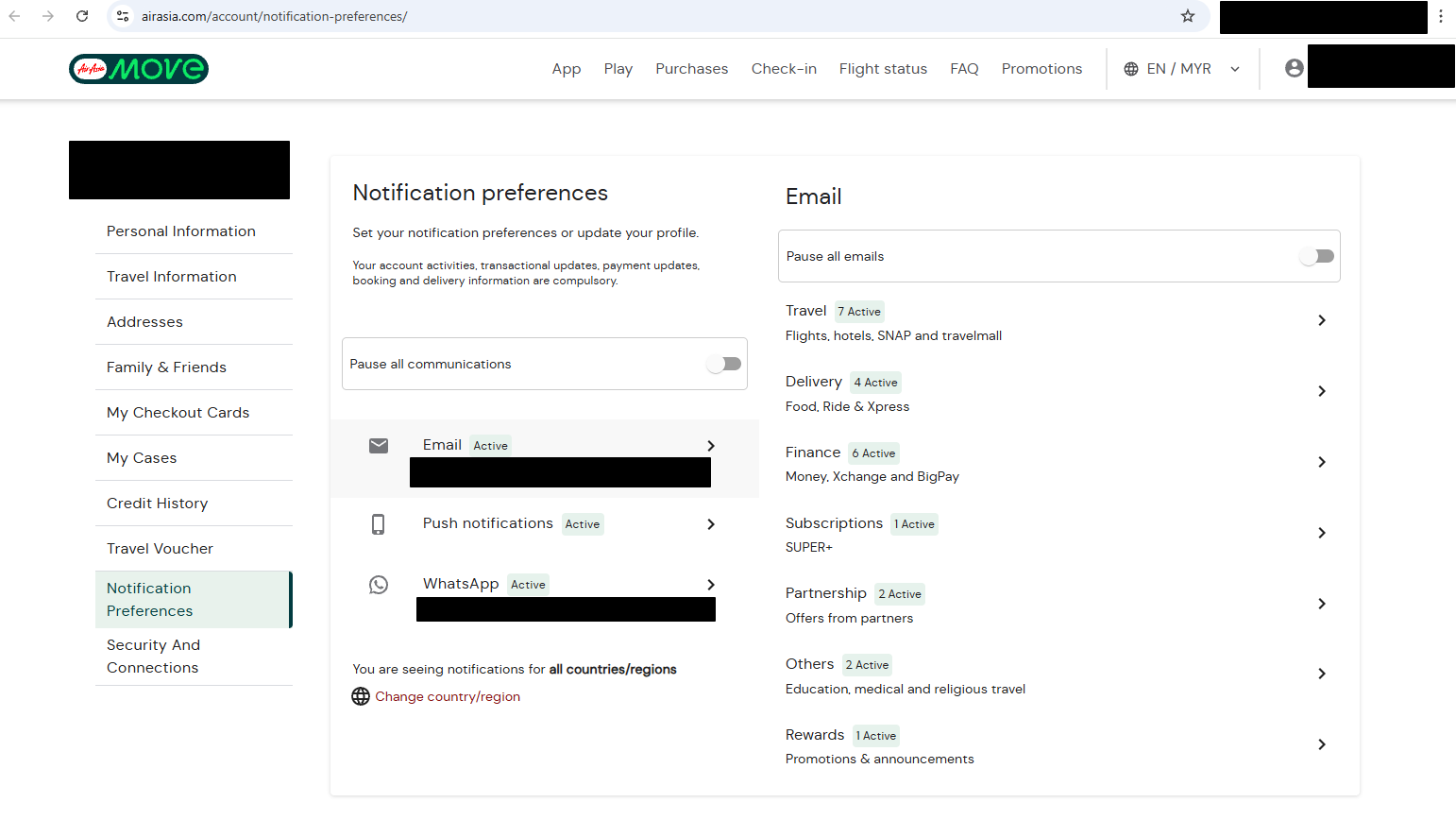Go to My Checkout Cards page

coord(194,413)
